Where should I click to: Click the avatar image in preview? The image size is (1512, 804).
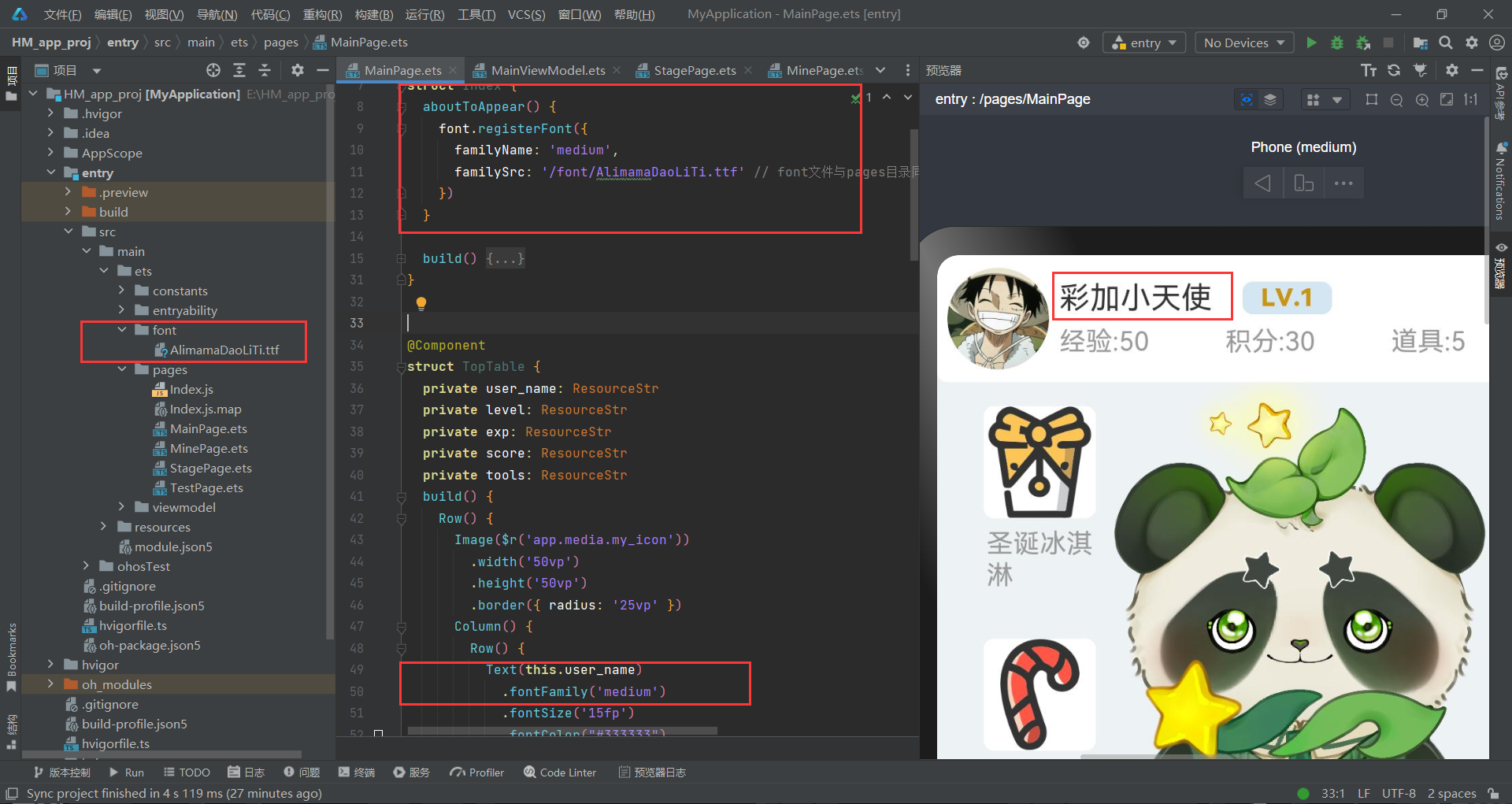coord(998,318)
